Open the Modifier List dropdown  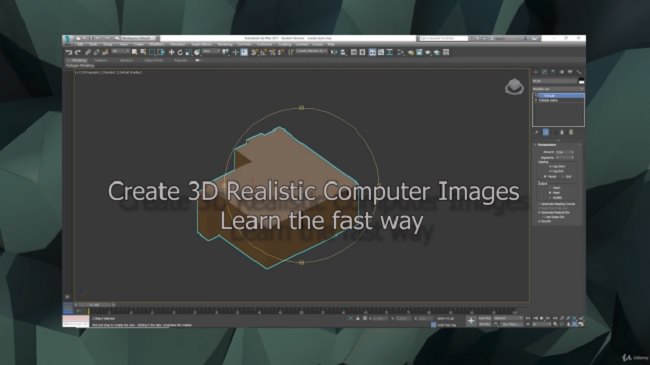(x=558, y=89)
